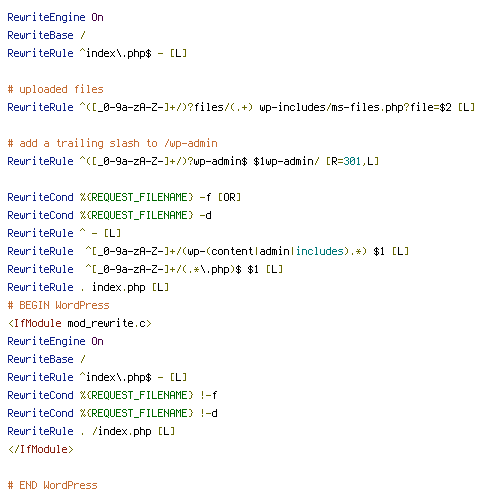The height and width of the screenshot is (502, 484).
Task: Click ms-files.php in the uploaded files rule
Action: [x=367, y=107]
